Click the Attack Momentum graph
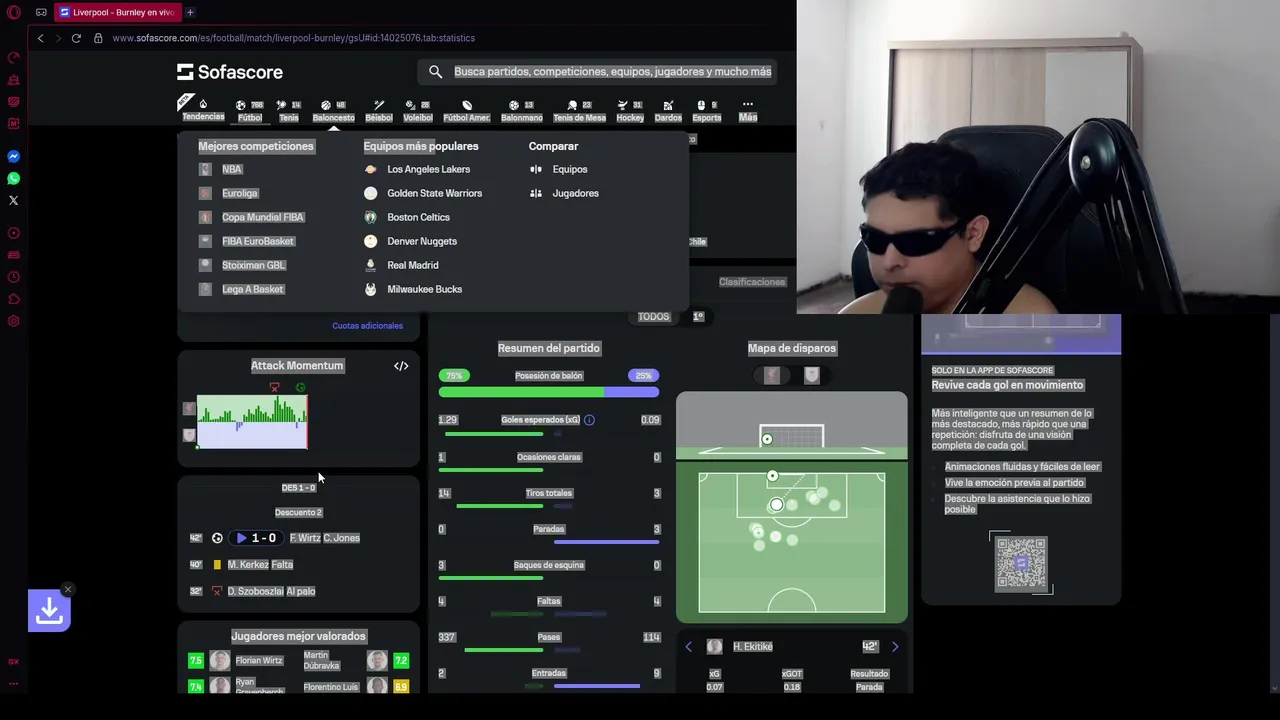The width and height of the screenshot is (1280, 720). click(252, 421)
